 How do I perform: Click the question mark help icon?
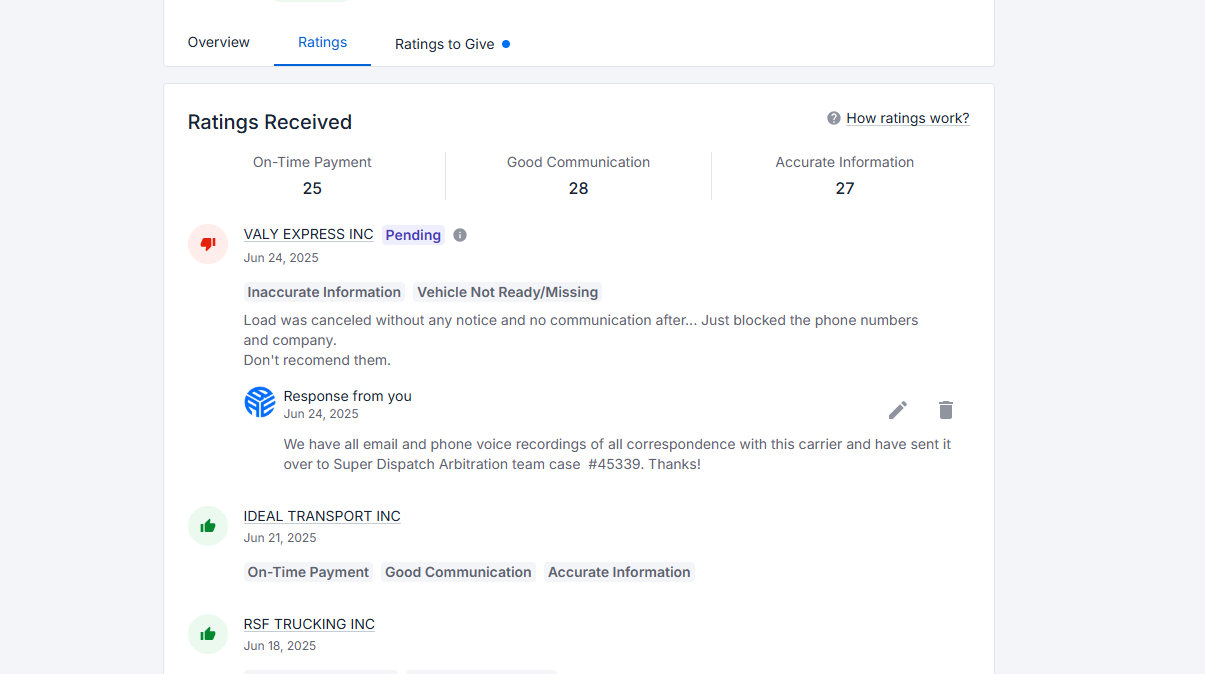833,117
